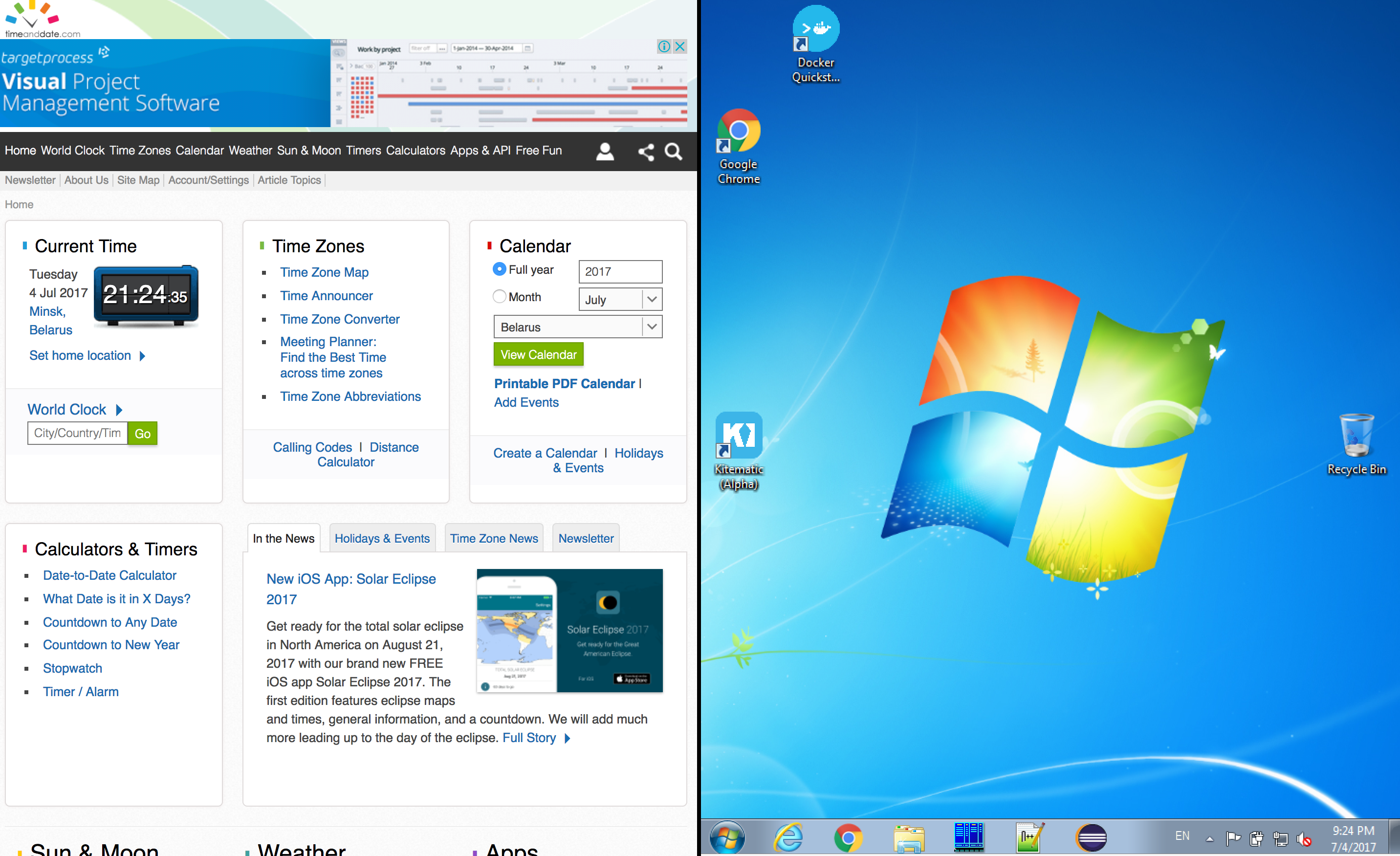Click the Set home location arrow link

point(87,355)
